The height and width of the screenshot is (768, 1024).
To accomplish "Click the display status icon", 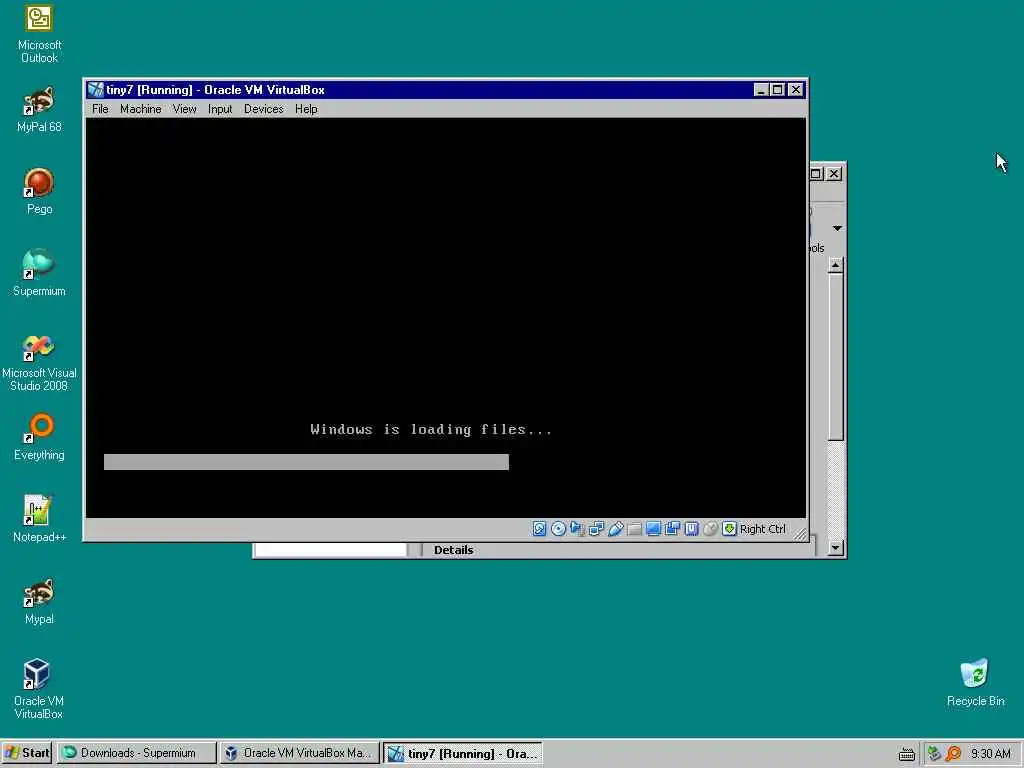I will 653,529.
